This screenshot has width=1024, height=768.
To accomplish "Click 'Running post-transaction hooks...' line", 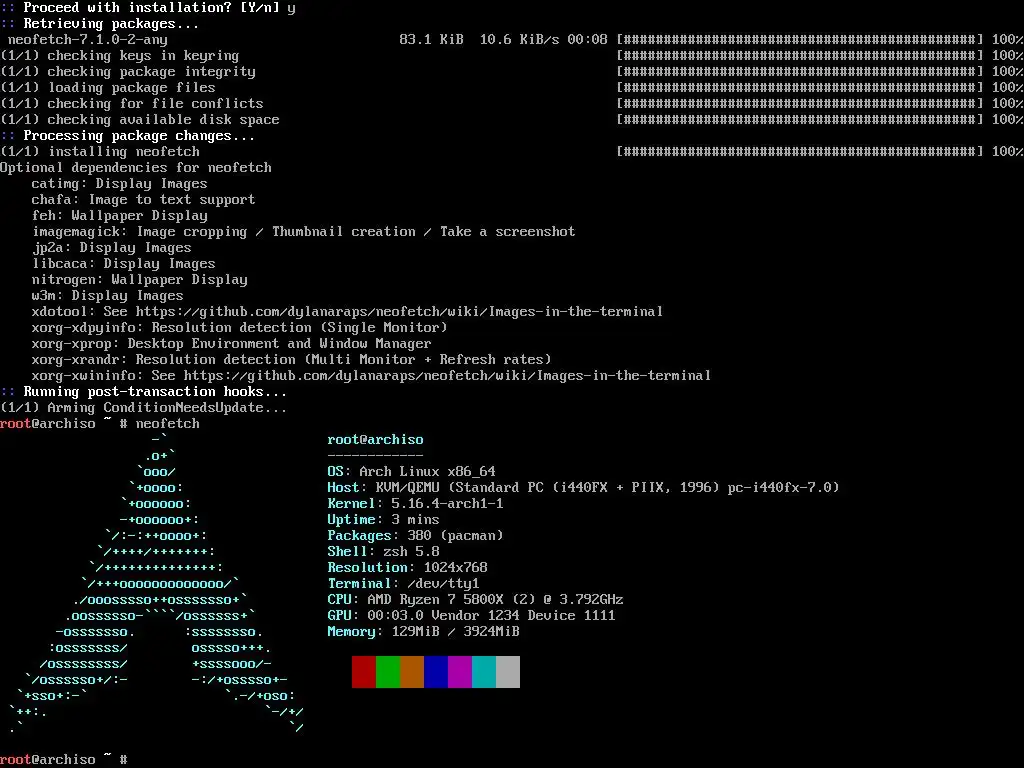I will click(x=144, y=392).
